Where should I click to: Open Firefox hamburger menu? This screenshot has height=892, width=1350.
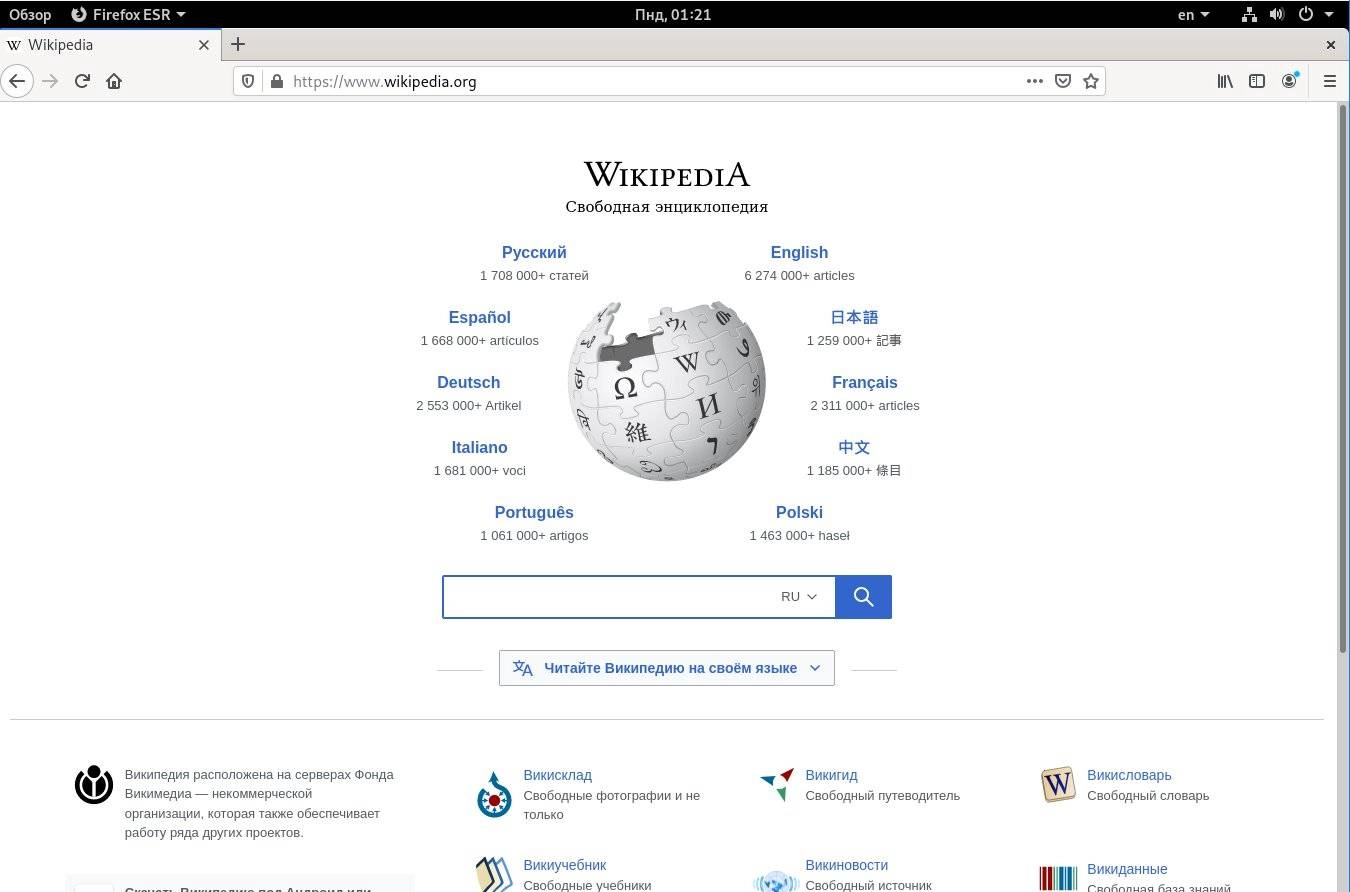click(1329, 81)
